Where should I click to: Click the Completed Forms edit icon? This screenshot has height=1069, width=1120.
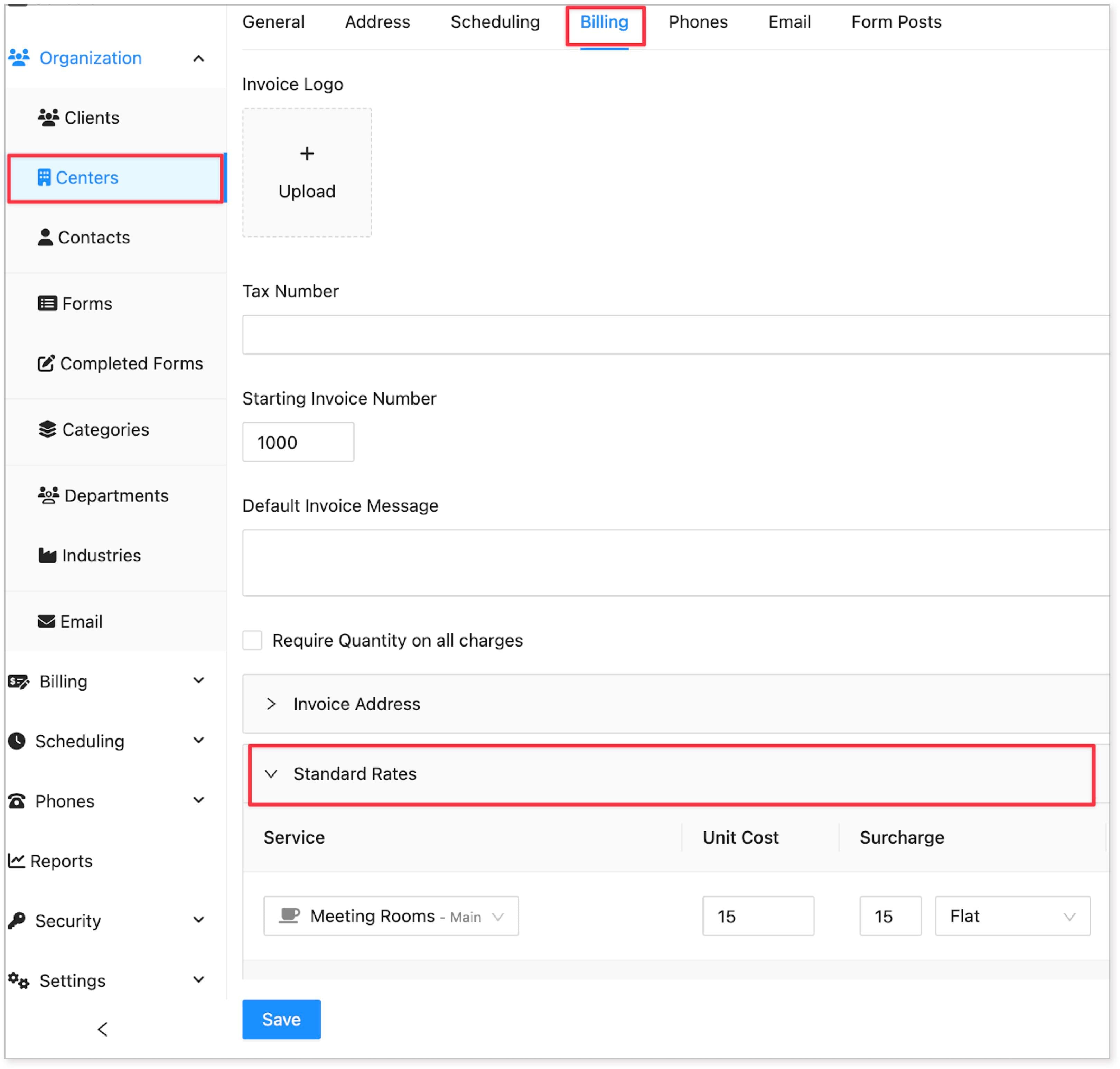click(x=46, y=363)
